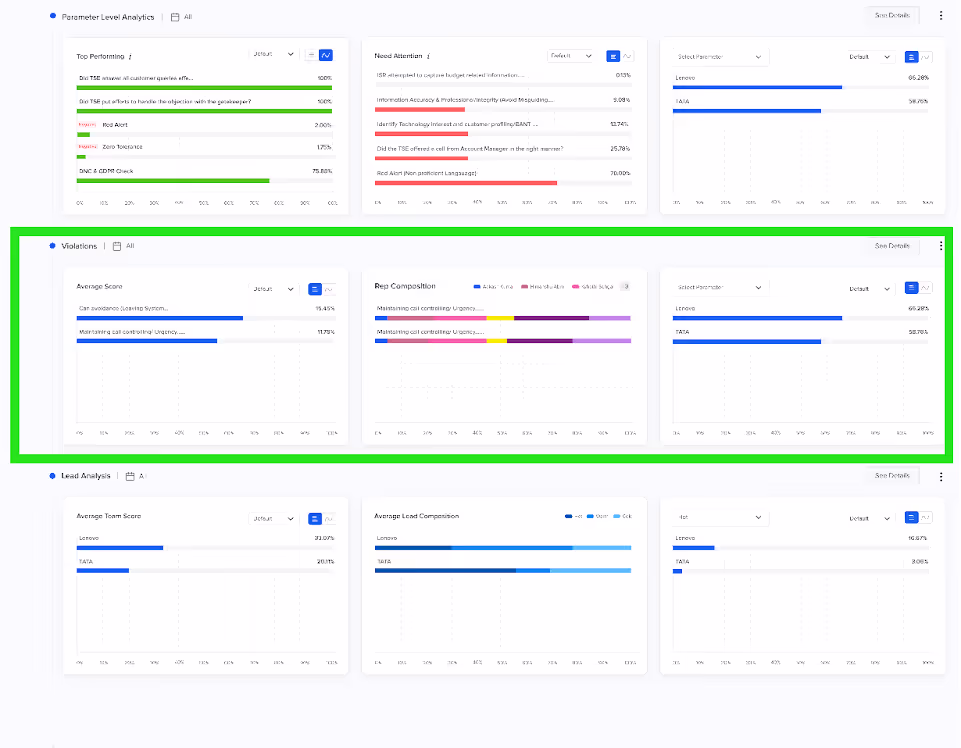This screenshot has width=961, height=748.
Task: Click See Details for Parameter Level Analytics
Action: (x=892, y=15)
